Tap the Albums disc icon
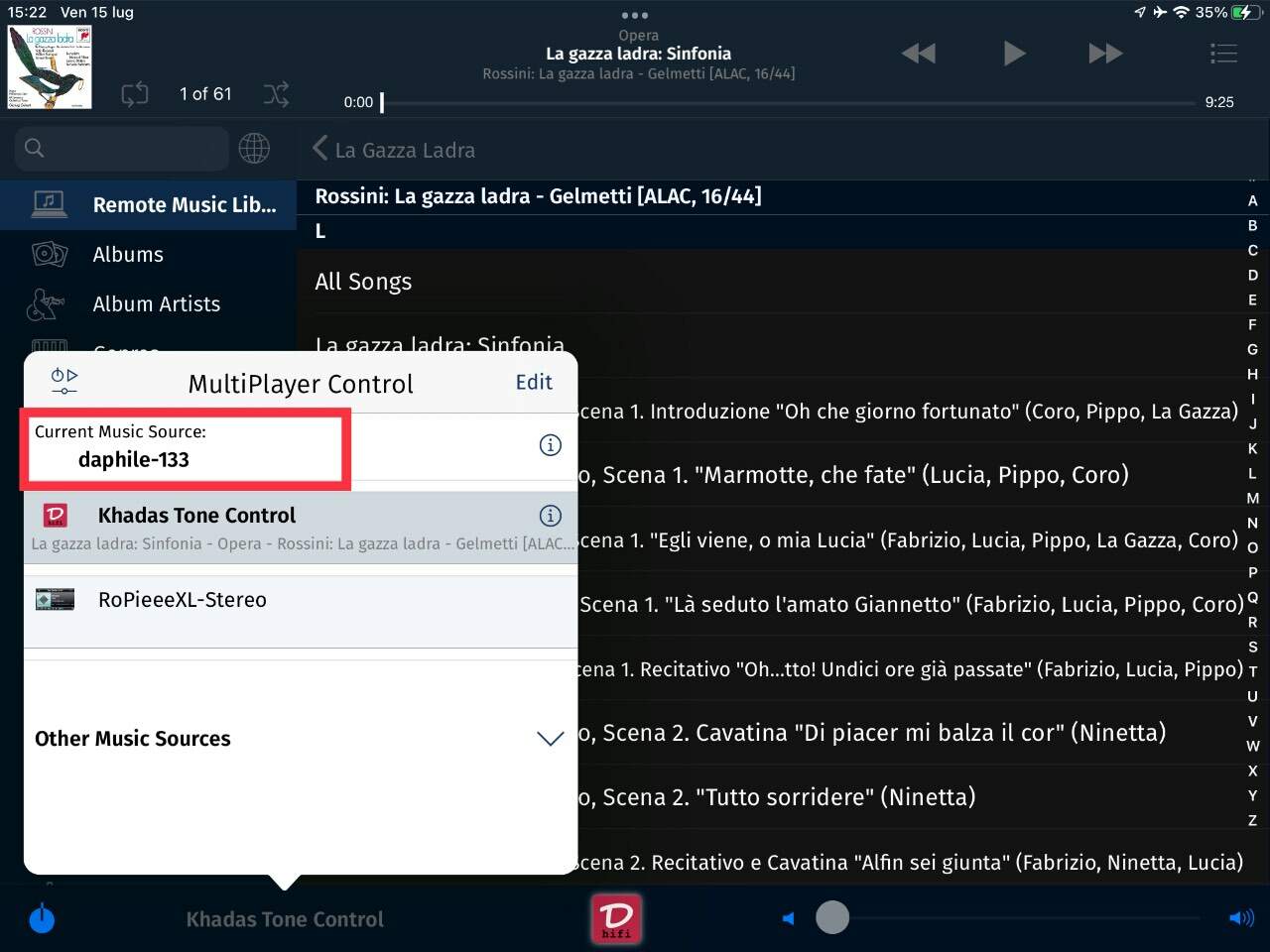 point(50,255)
